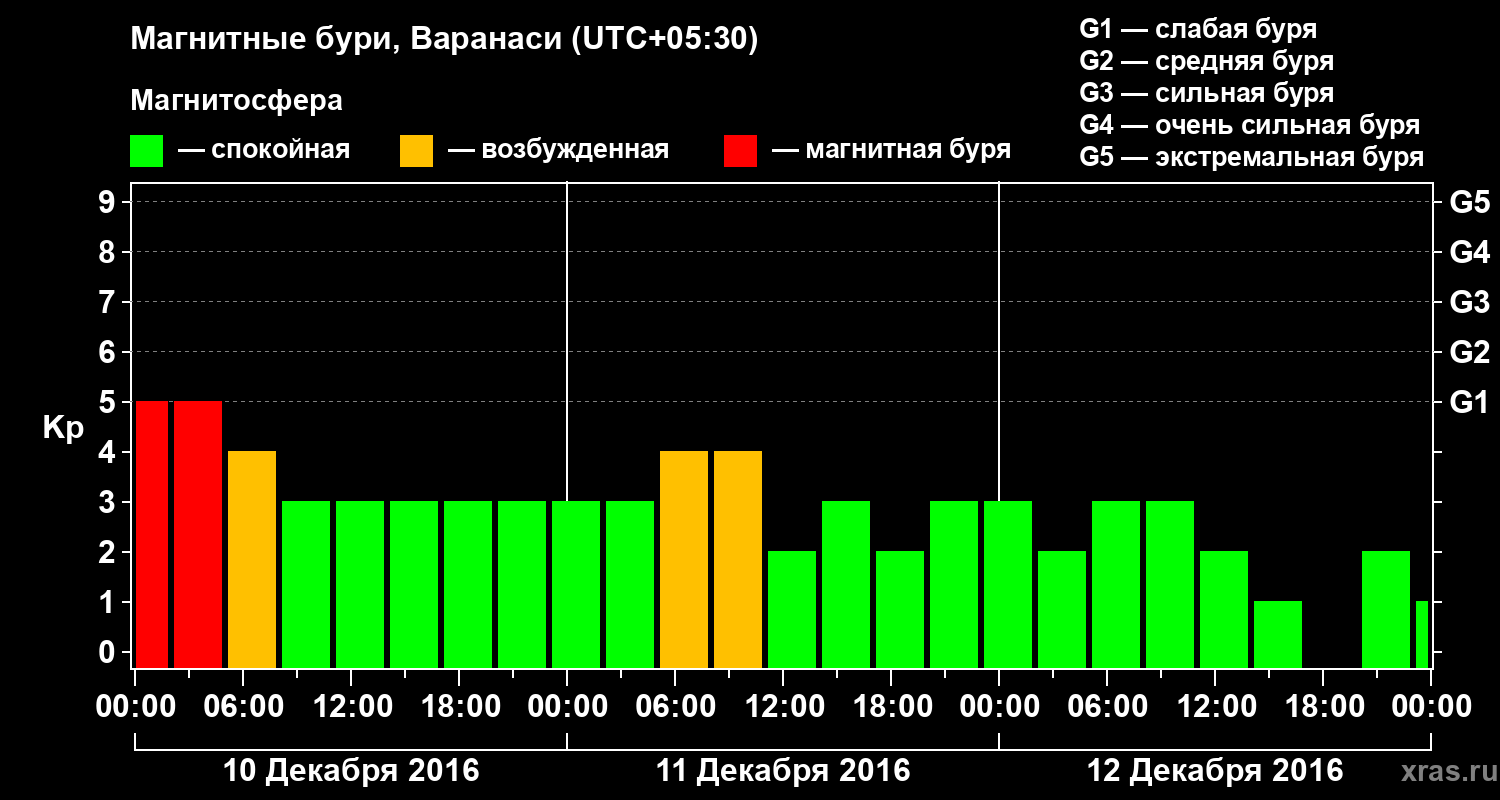Viewport: 1500px width, 800px height.
Task: Click the '10 Декабря 2016' date label
Action: (x=351, y=771)
